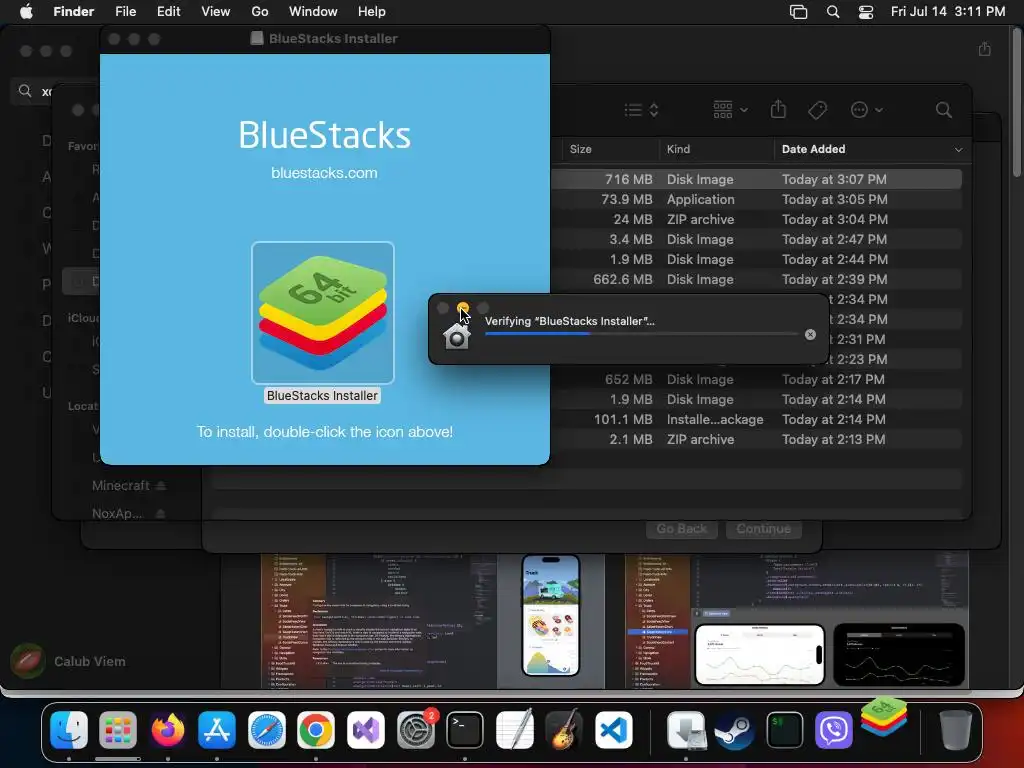1024x768 pixels.
Task: Select the 24 MB ZIP archive row
Action: pyautogui.click(x=756, y=219)
